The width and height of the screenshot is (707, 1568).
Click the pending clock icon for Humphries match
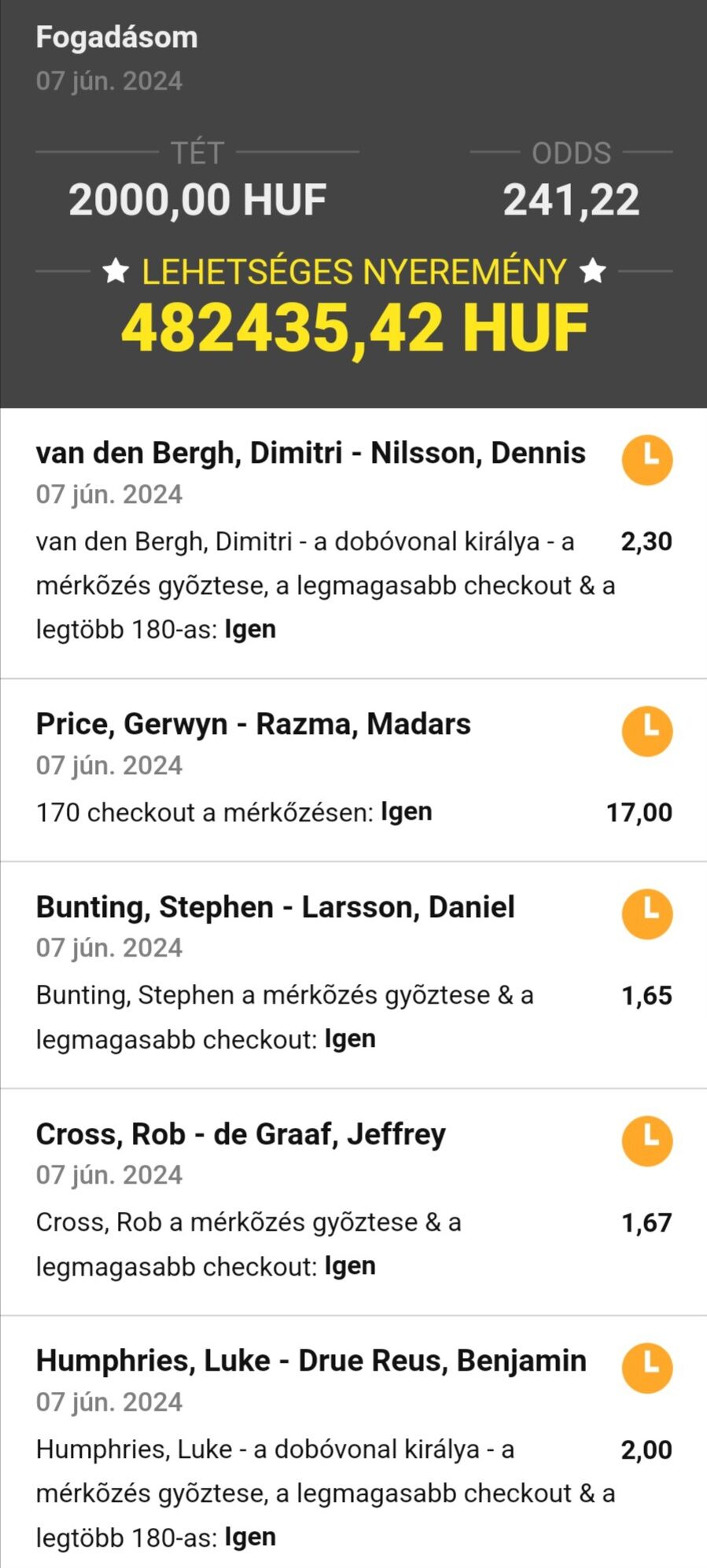click(646, 1368)
